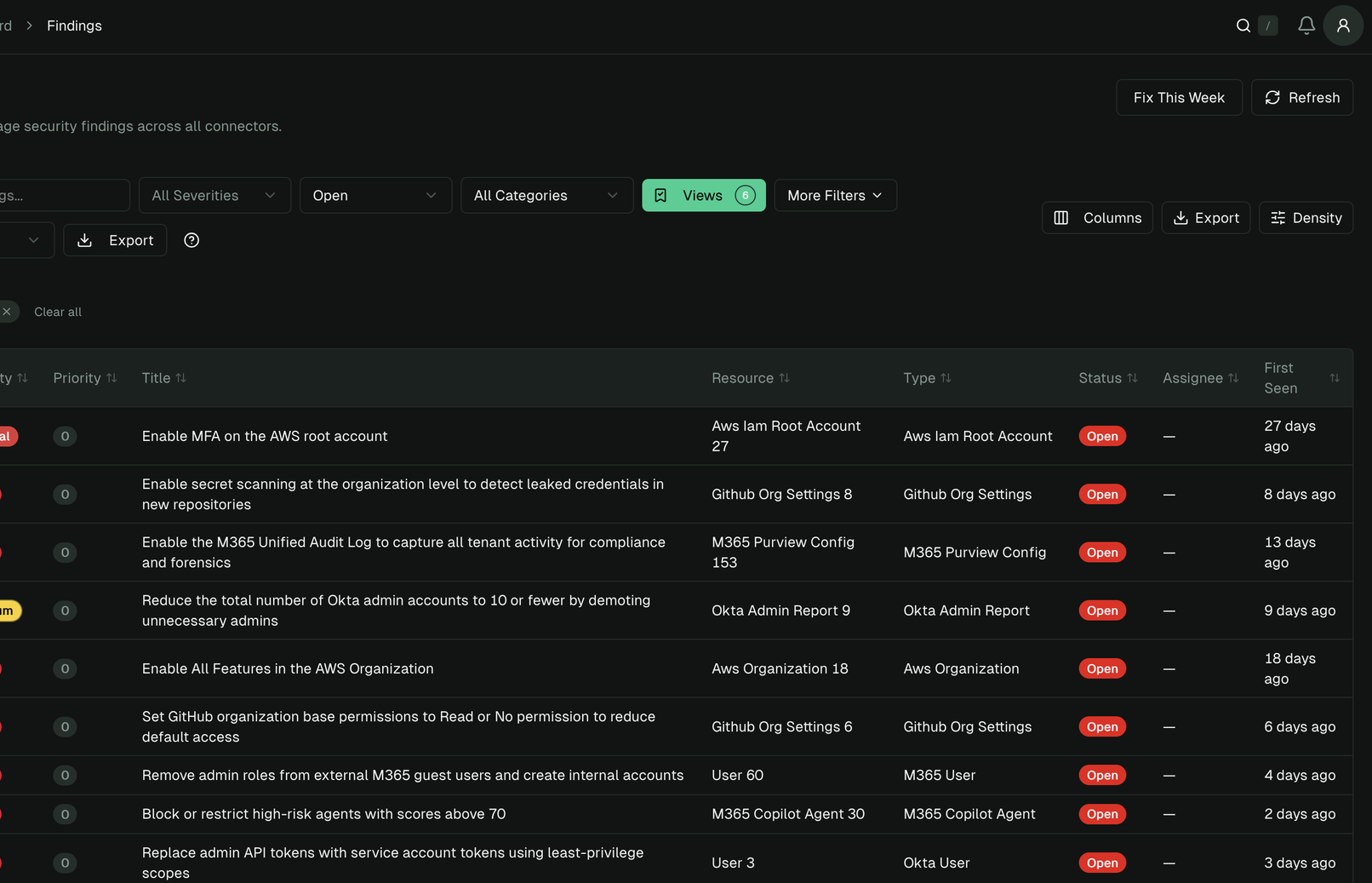The width and height of the screenshot is (1372, 883).
Task: Sort table by Status column
Action: tap(1107, 378)
